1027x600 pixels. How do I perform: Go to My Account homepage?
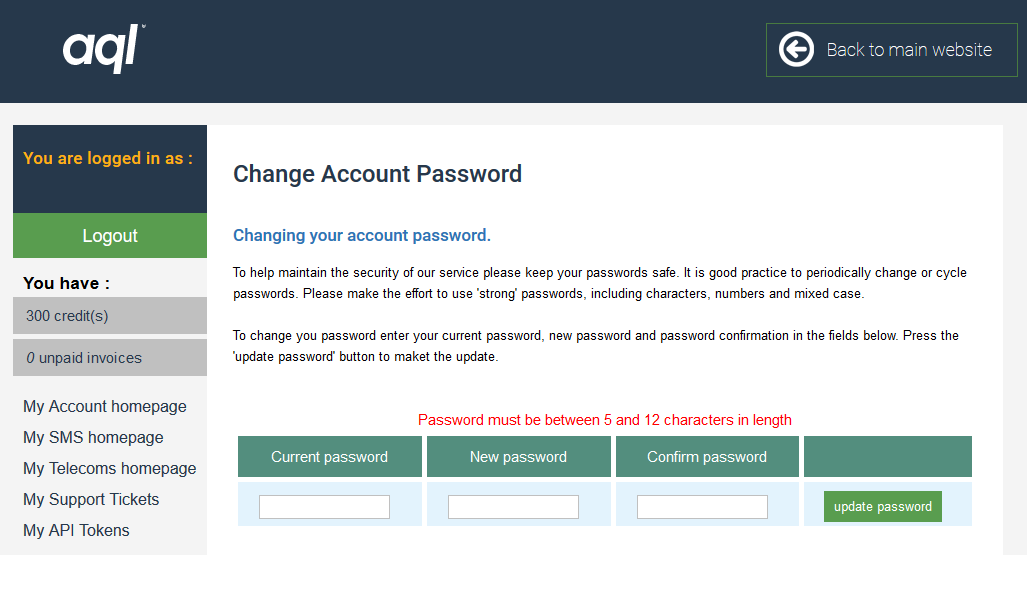[105, 406]
